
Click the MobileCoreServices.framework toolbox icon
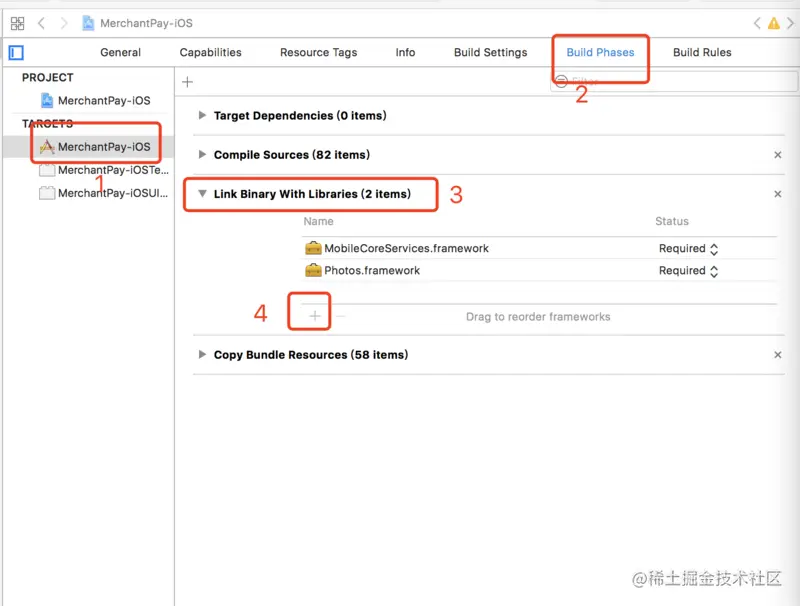coord(313,248)
